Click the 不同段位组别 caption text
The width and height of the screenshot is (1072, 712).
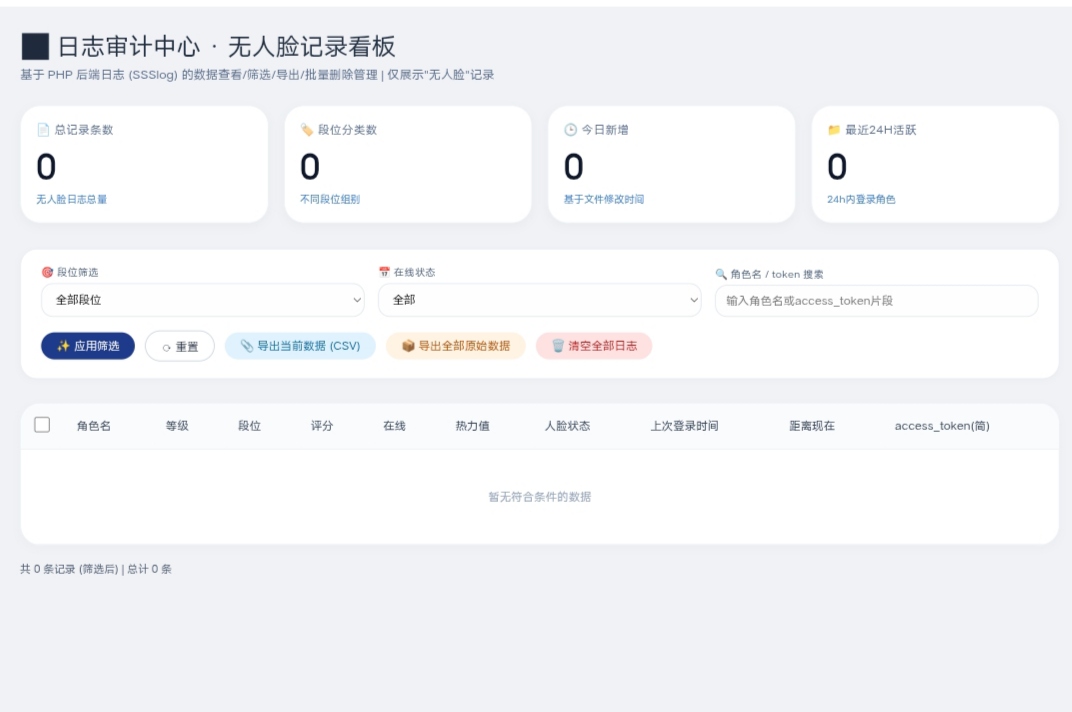coord(330,199)
